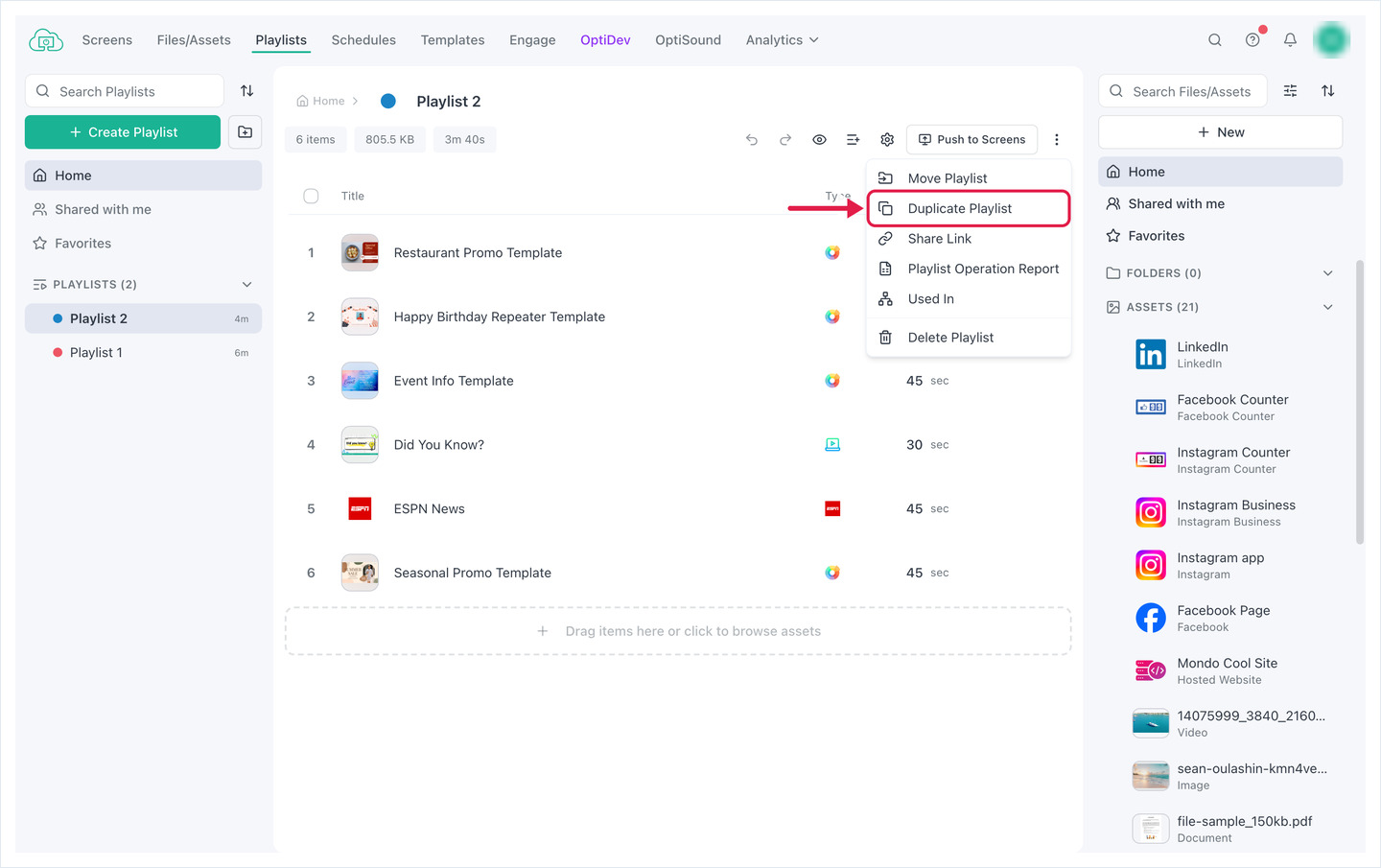Open the Analytics dropdown menu
The image size is (1381, 868).
point(782,40)
